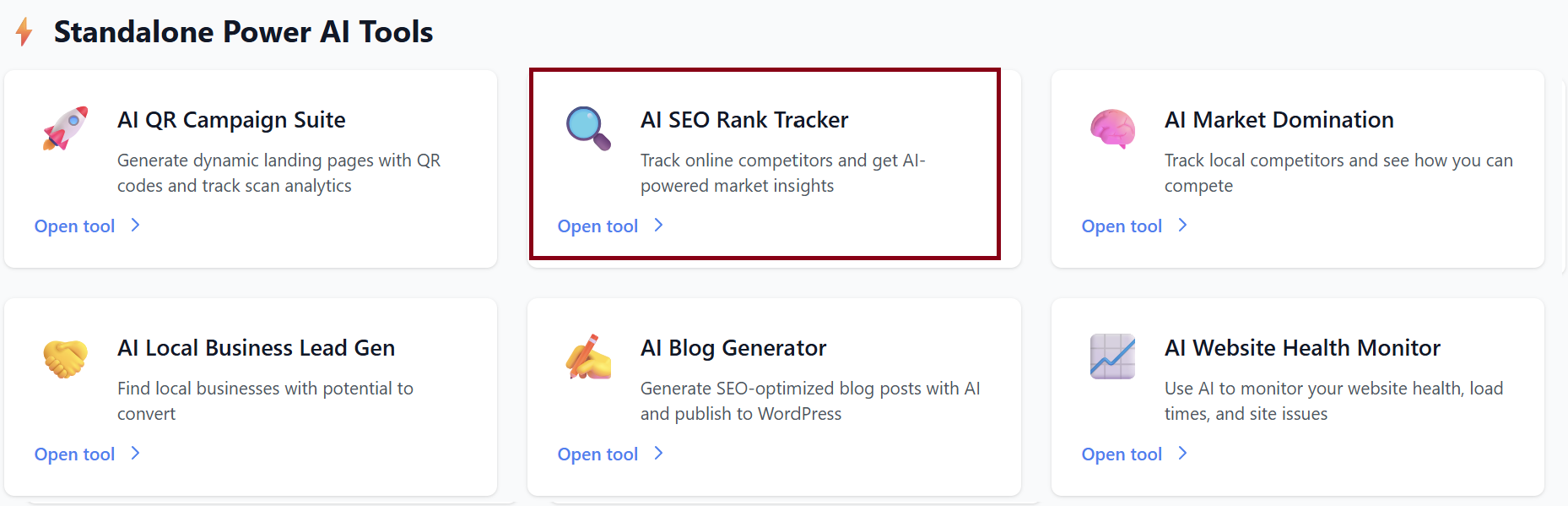Open the AI Blog Generator tool link

[x=598, y=454]
